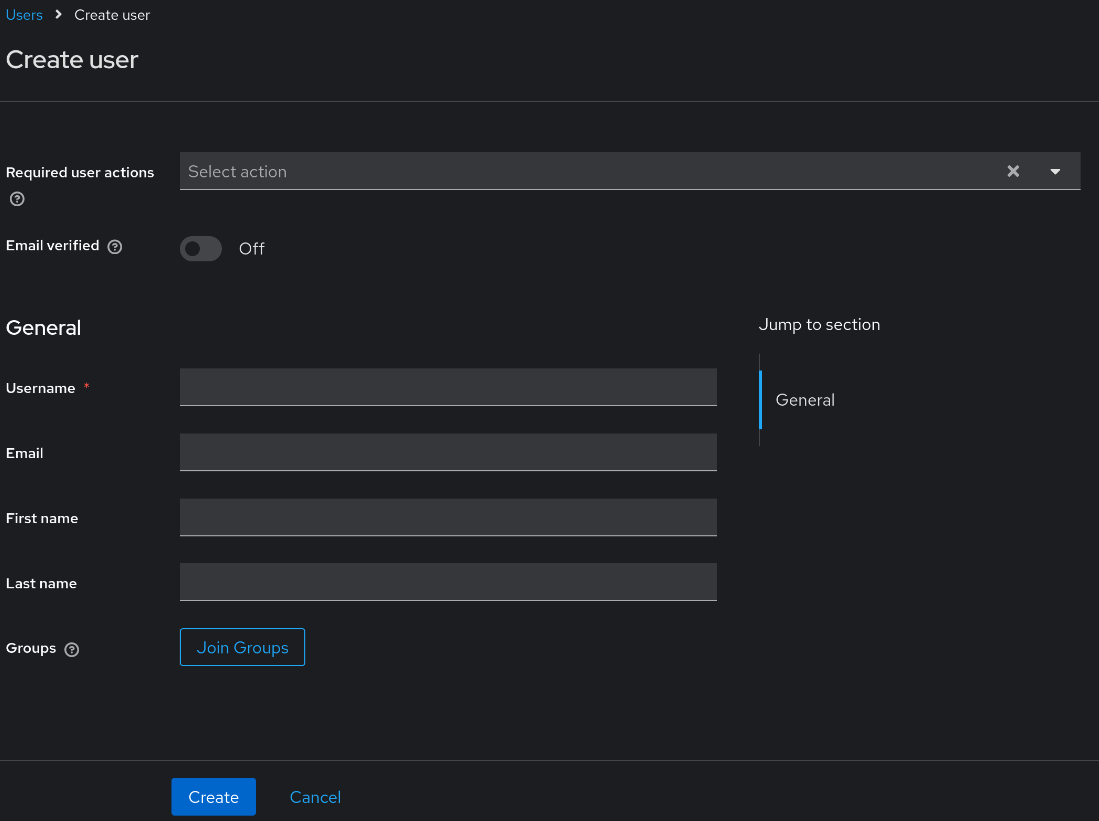Click the help icon next to Groups

(x=71, y=649)
